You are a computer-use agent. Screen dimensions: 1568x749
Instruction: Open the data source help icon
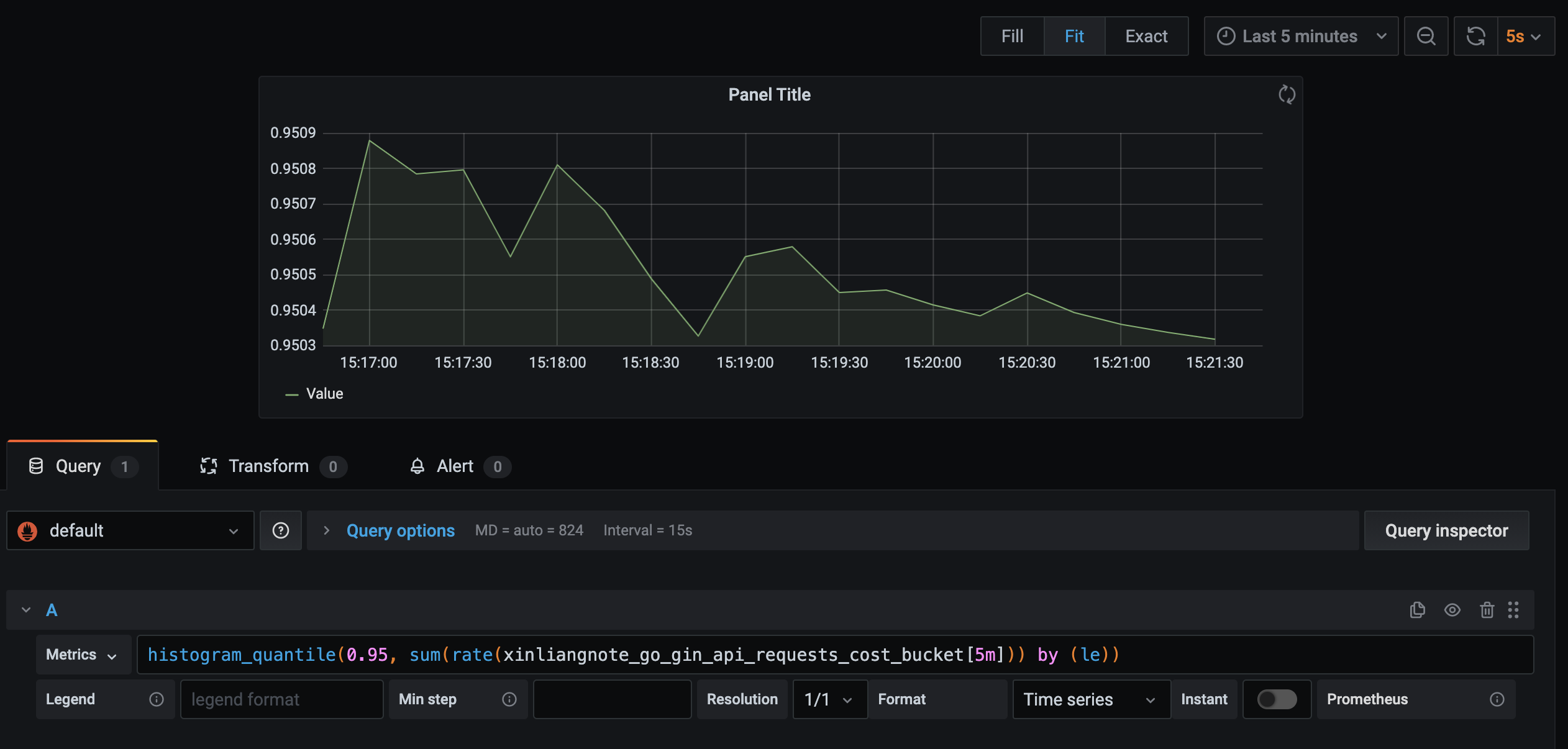point(280,530)
